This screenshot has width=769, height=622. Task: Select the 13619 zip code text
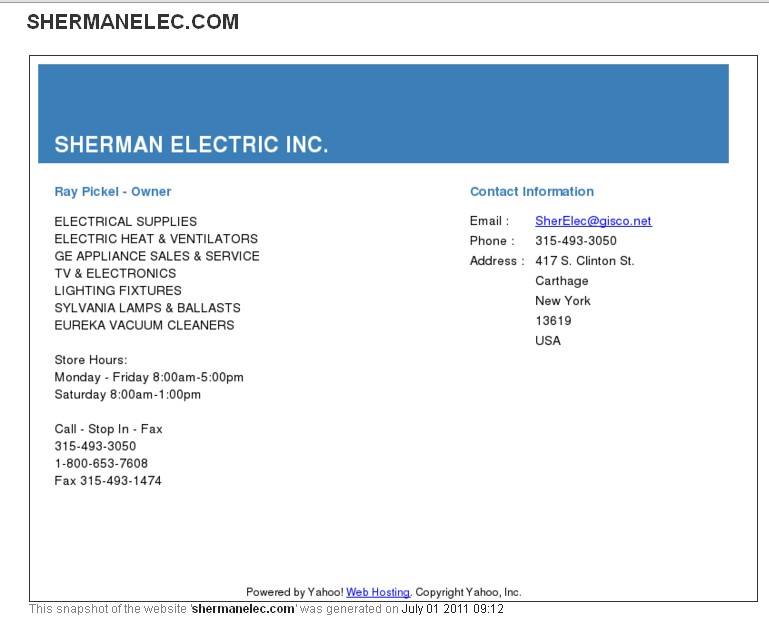tap(553, 321)
